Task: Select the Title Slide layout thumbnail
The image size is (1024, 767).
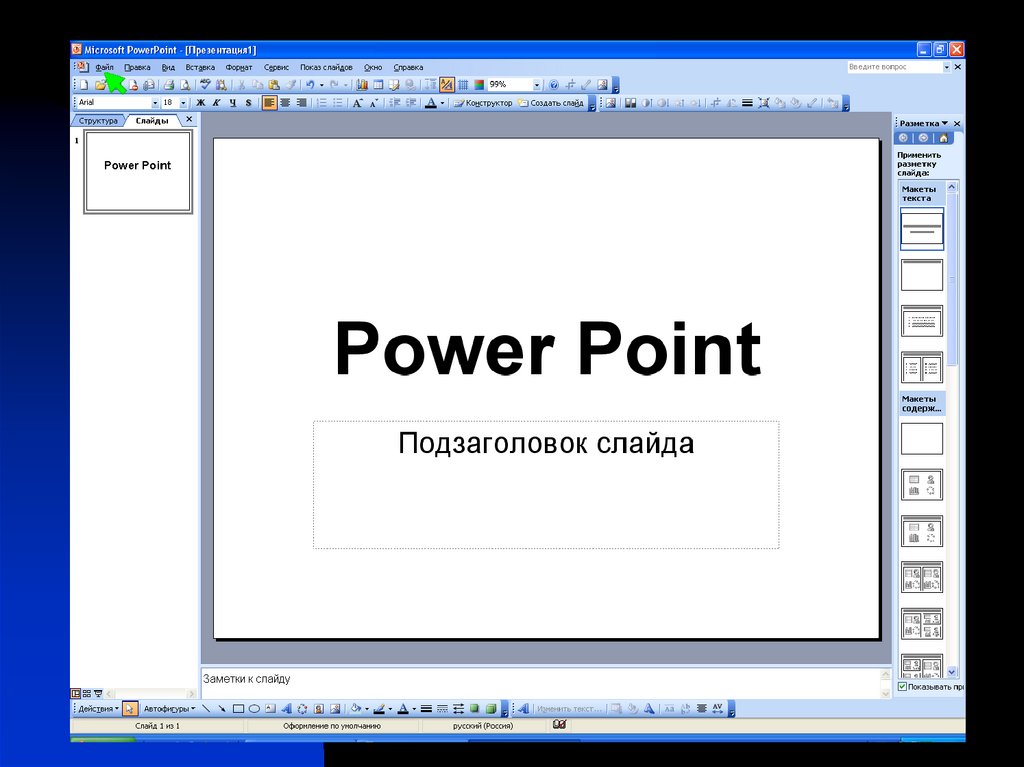Action: [921, 229]
